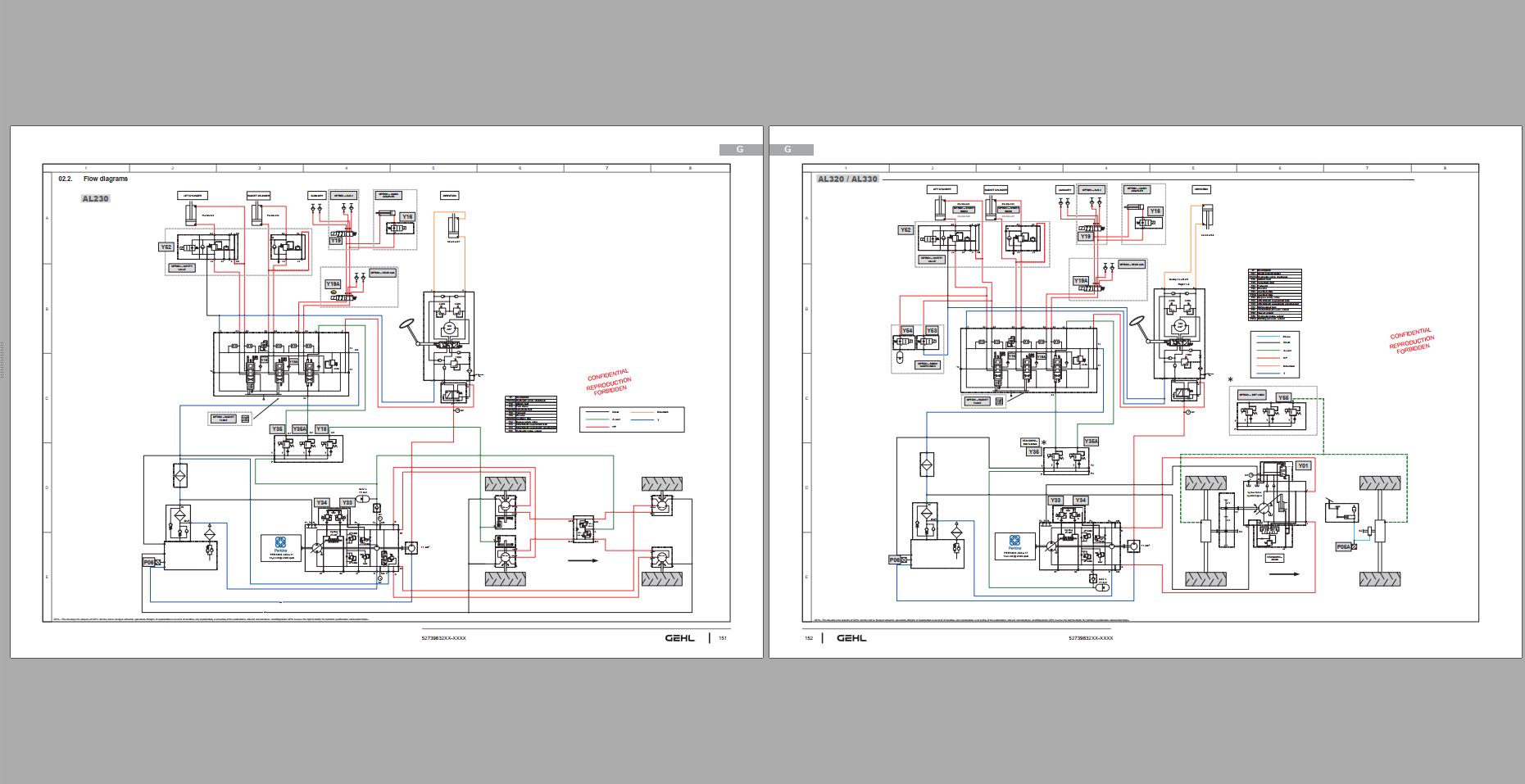Viewport: 1525px width, 784px height.
Task: Click the Y62 label on the AL320 / AL330 page
Action: [905, 230]
